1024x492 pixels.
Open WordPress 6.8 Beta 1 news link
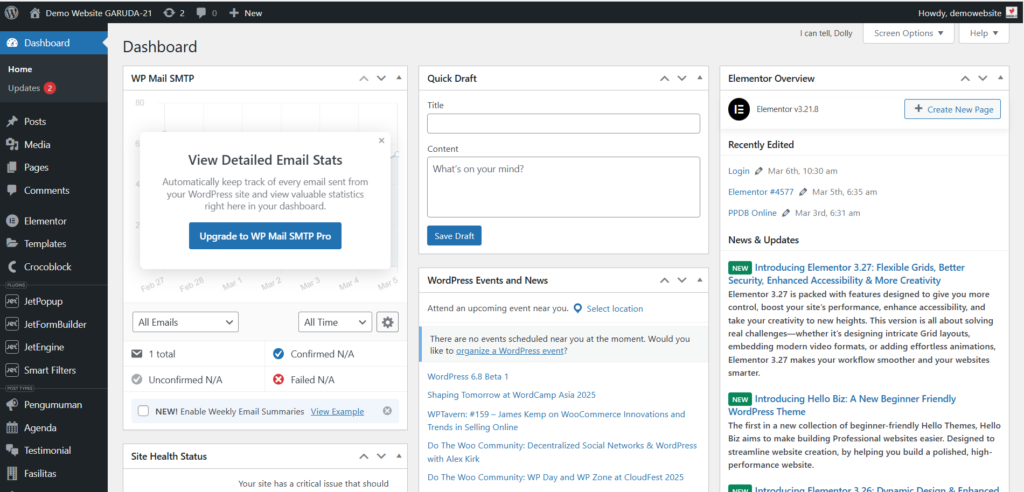[468, 376]
